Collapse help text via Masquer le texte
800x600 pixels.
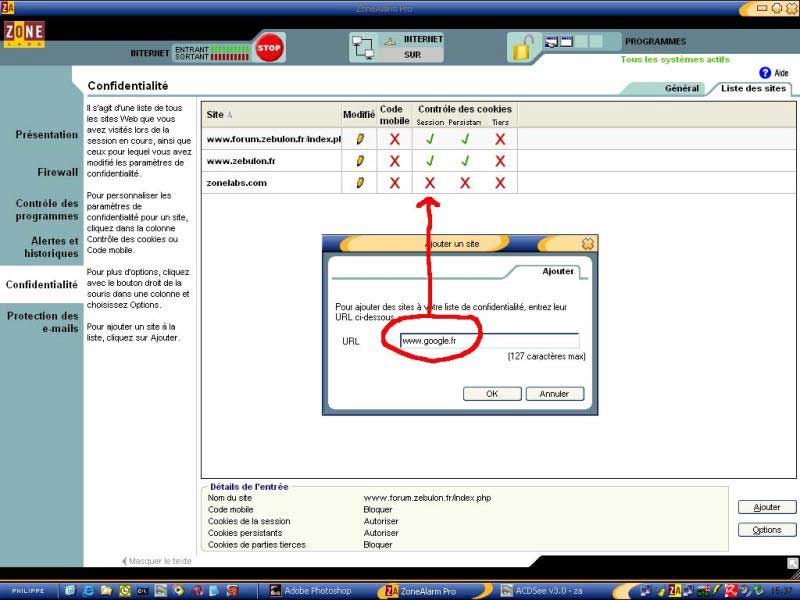pos(157,561)
